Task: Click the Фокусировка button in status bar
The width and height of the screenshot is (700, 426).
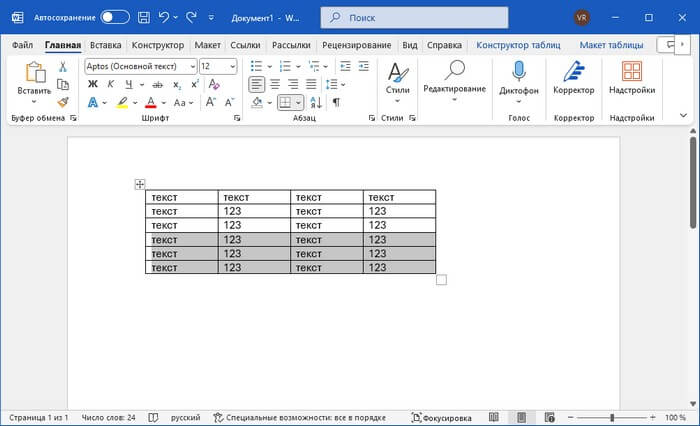Action: (x=442, y=417)
